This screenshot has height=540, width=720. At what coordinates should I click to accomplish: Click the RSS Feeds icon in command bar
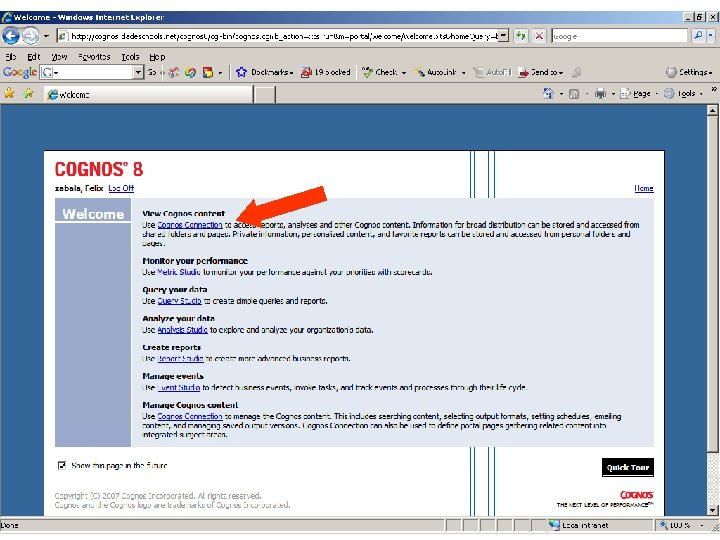tap(574, 94)
